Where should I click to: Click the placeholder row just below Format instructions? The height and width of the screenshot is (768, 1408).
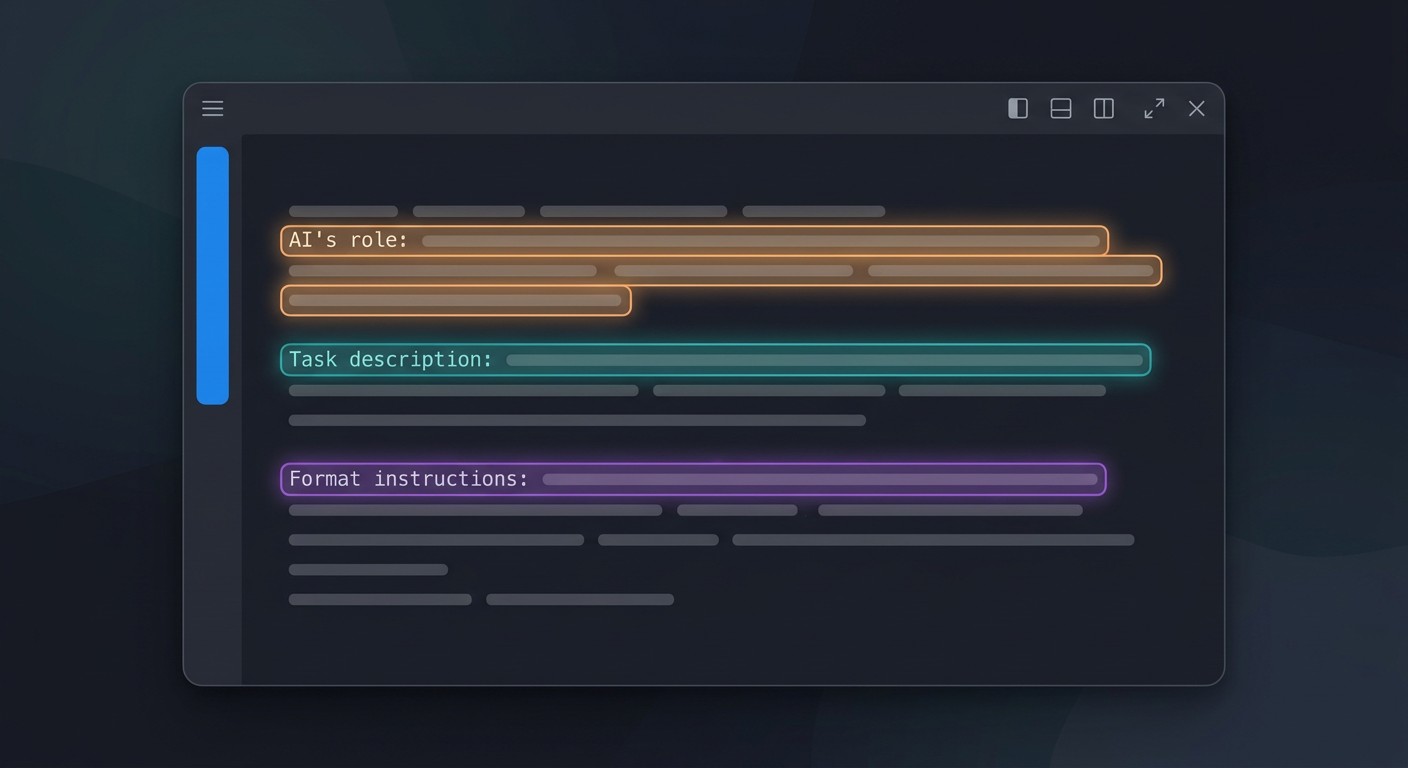[x=686, y=510]
